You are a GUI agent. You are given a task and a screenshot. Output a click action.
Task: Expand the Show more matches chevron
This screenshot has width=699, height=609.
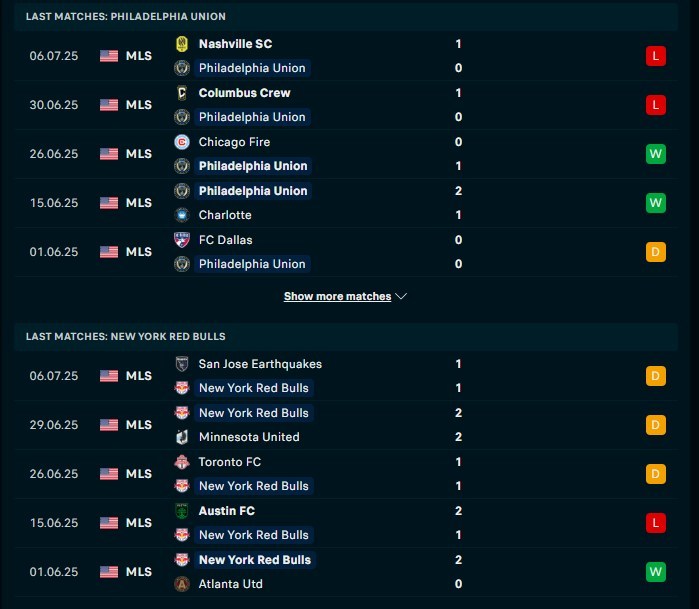point(401,297)
